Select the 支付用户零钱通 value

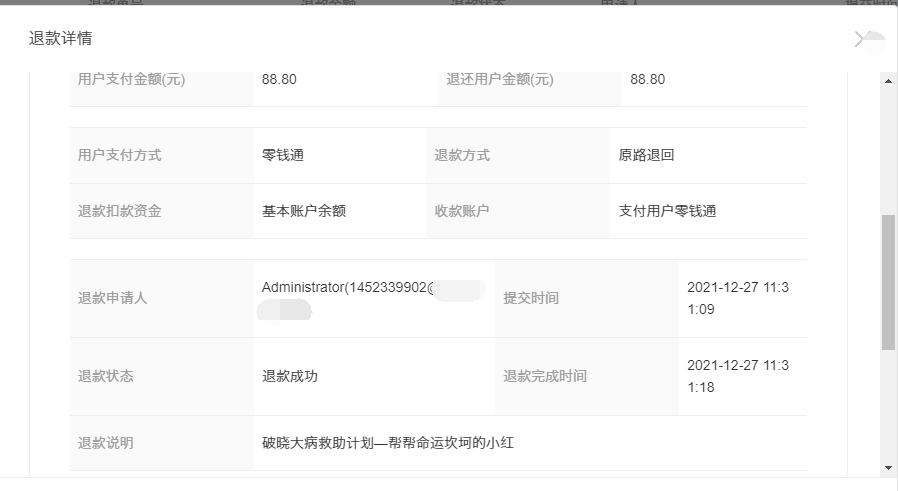tap(667, 211)
